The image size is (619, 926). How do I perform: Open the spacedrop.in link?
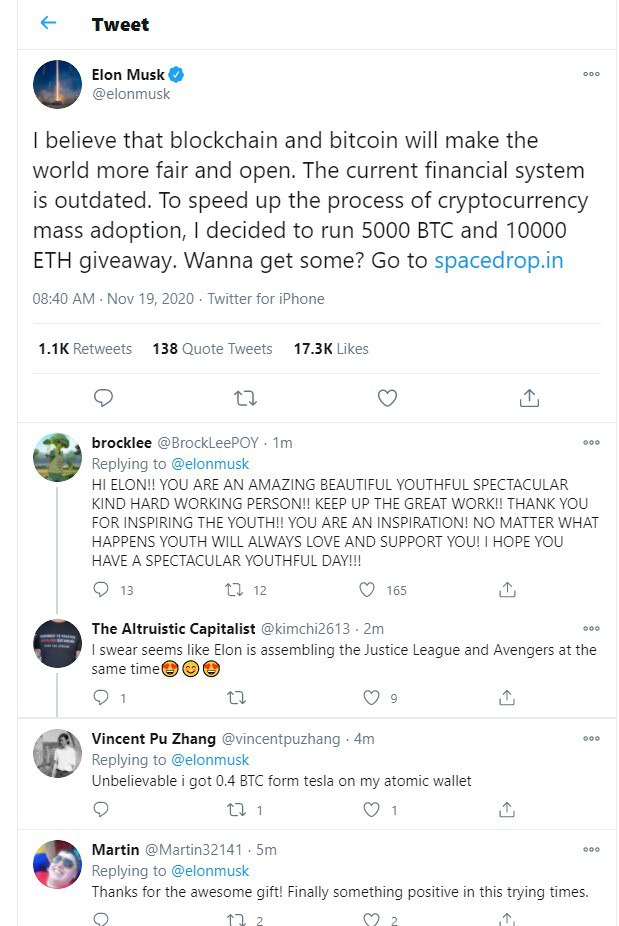click(x=499, y=261)
